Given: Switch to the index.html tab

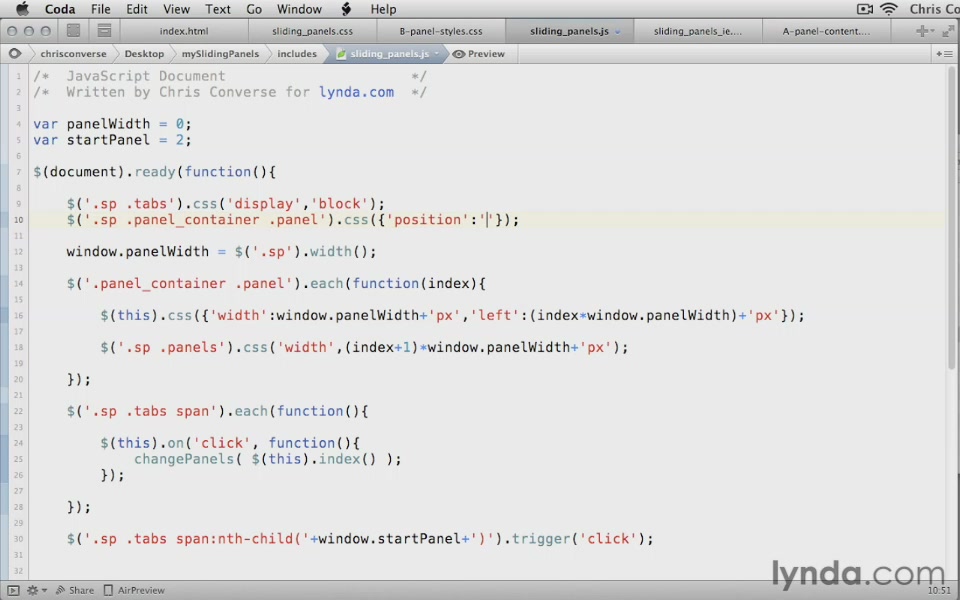Looking at the screenshot, I should point(184,31).
